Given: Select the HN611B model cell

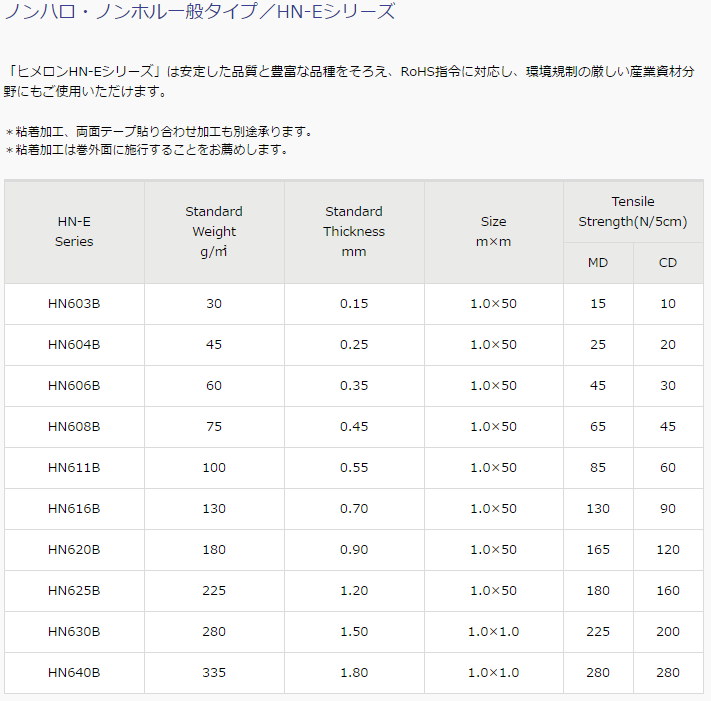Looking at the screenshot, I should 74,468.
